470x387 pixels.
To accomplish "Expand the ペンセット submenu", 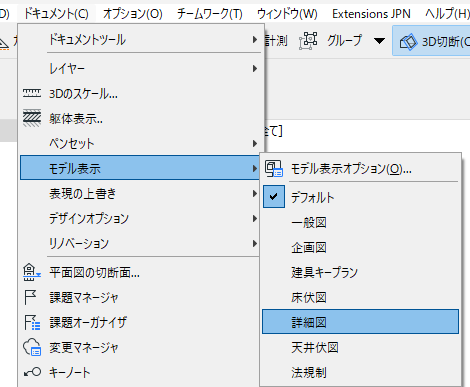I will tap(140, 144).
